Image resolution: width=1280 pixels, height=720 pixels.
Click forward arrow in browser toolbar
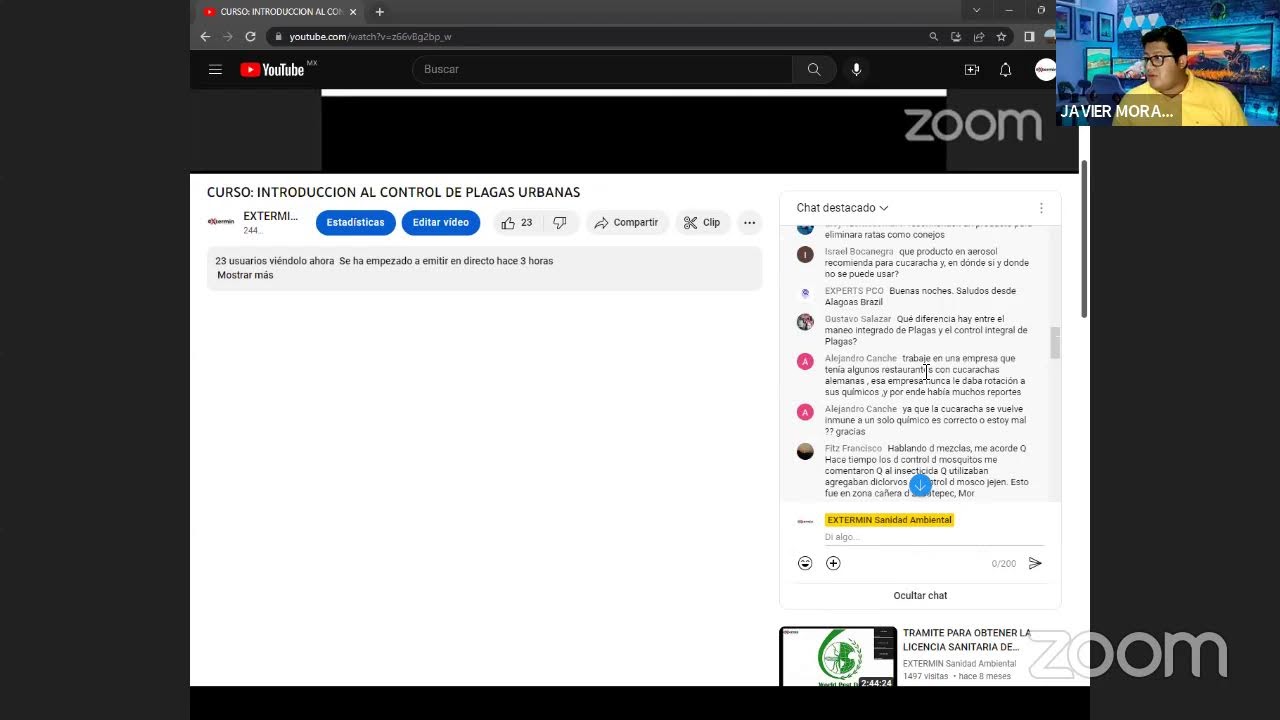point(227,36)
